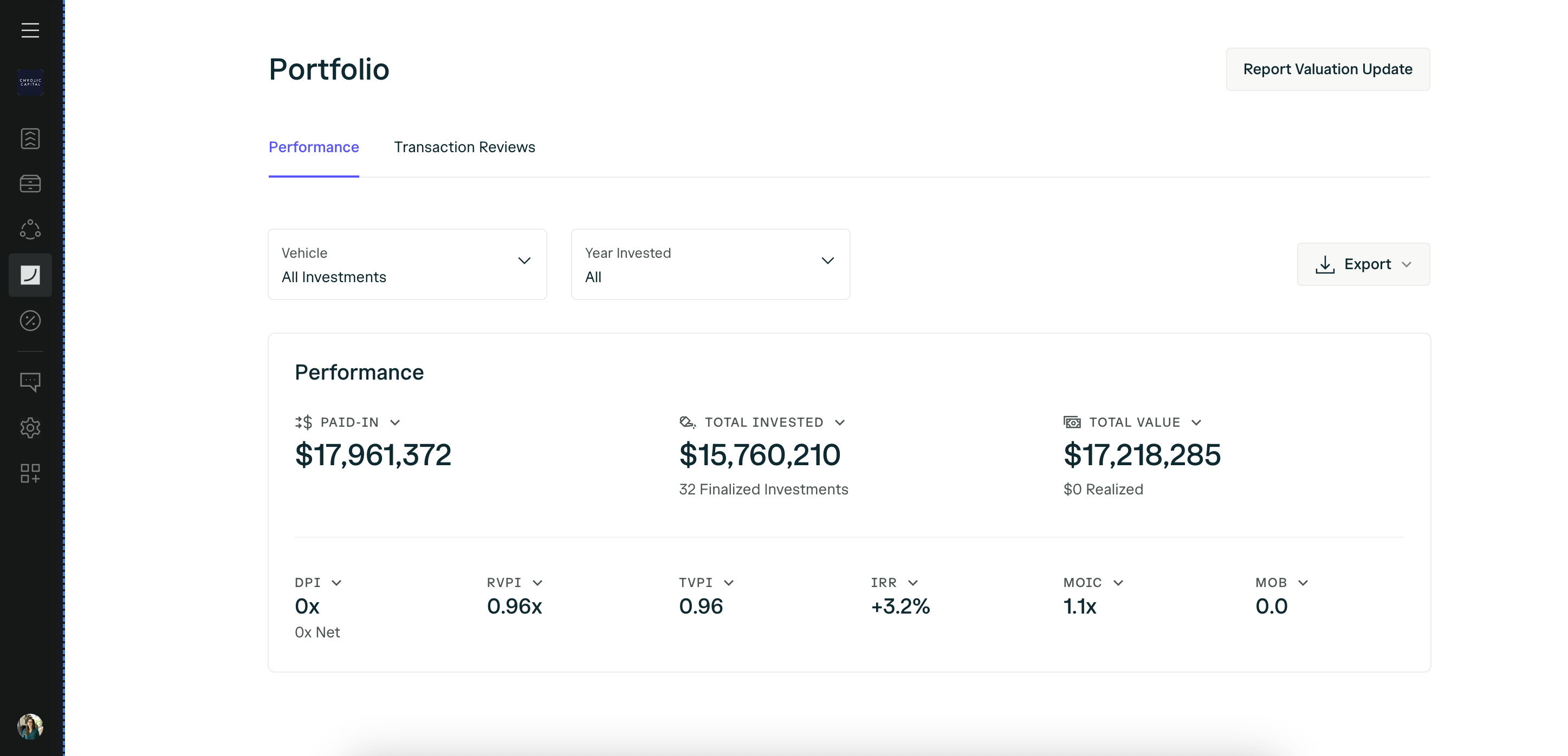Image resolution: width=1568 pixels, height=756 pixels.
Task: Click the Chaotic Capital logo icon
Action: (x=30, y=82)
